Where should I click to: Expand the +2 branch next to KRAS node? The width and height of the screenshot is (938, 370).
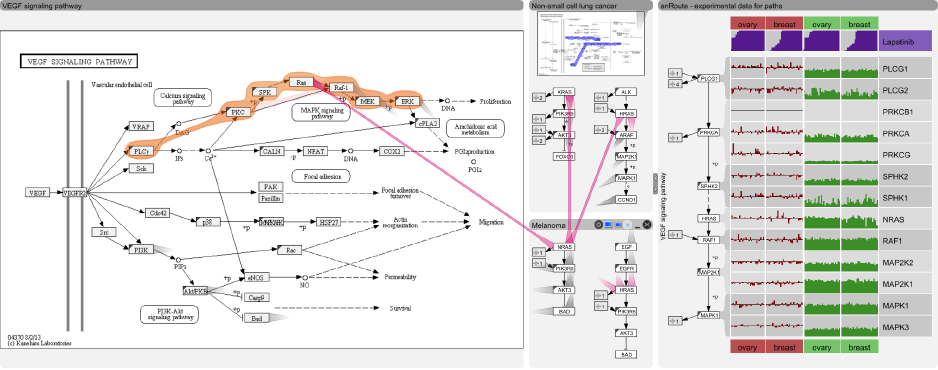click(539, 97)
